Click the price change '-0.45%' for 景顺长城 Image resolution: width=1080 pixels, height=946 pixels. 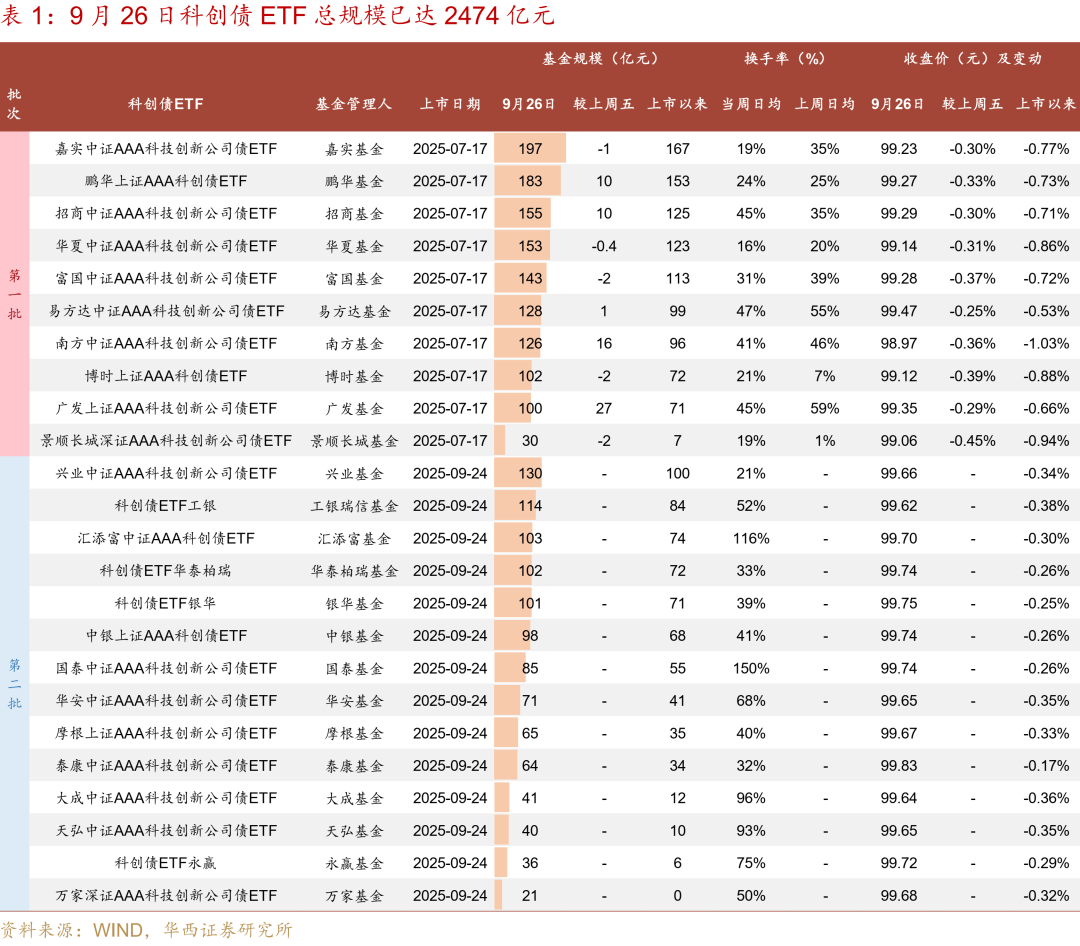(x=972, y=440)
